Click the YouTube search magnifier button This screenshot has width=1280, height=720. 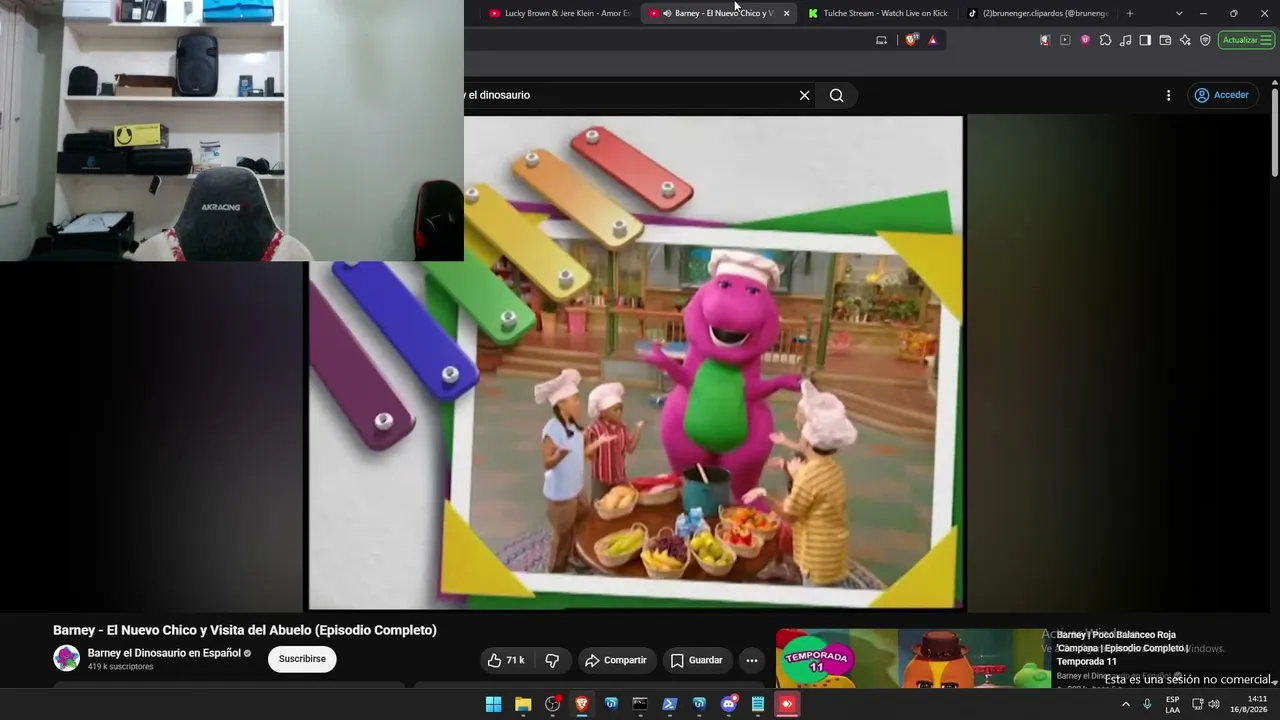tap(837, 95)
